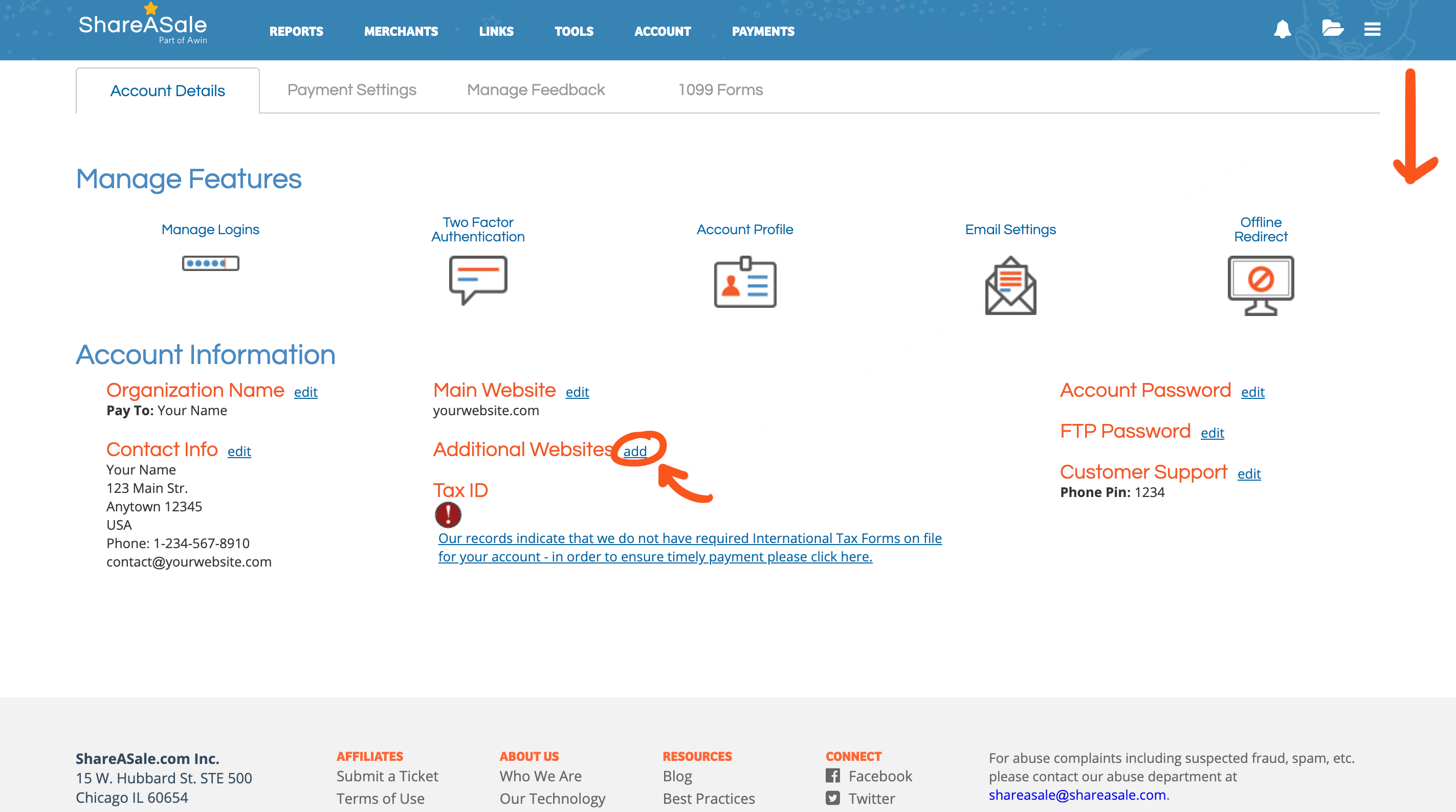Image resolution: width=1456 pixels, height=812 pixels.
Task: Edit the Contact Info
Action: 239,452
